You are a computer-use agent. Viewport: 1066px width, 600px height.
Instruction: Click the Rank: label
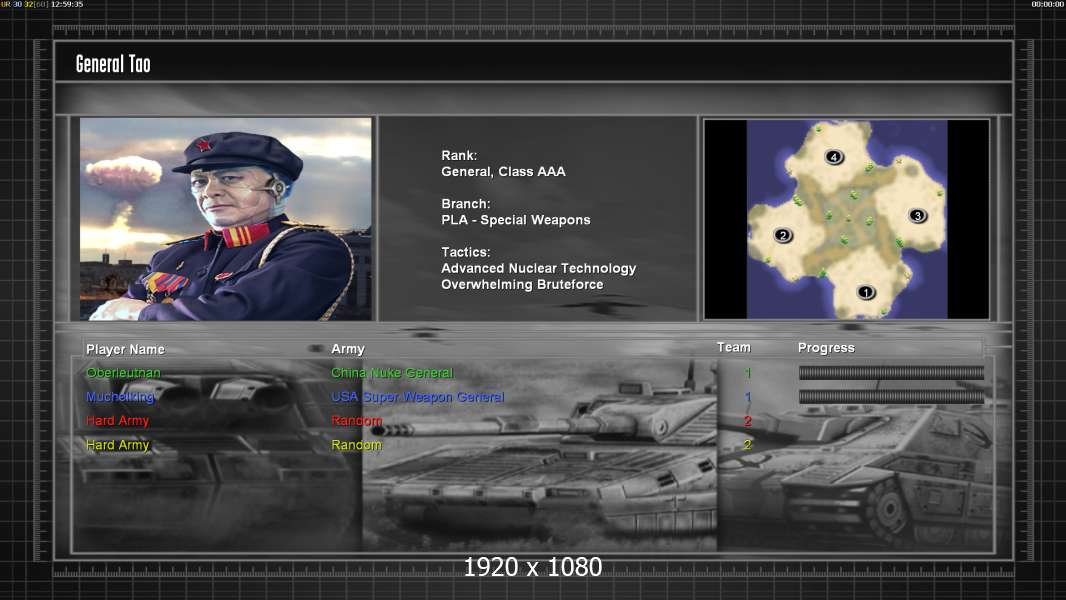click(460, 156)
